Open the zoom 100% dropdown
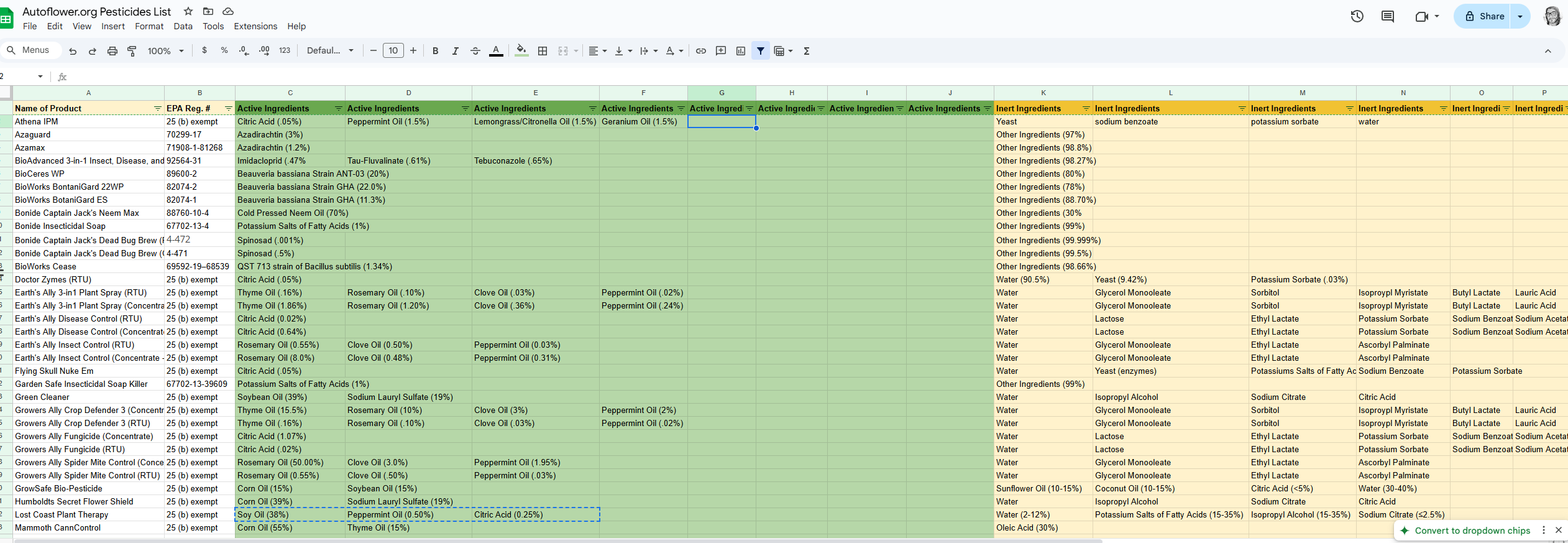The image size is (1568, 543). click(166, 51)
